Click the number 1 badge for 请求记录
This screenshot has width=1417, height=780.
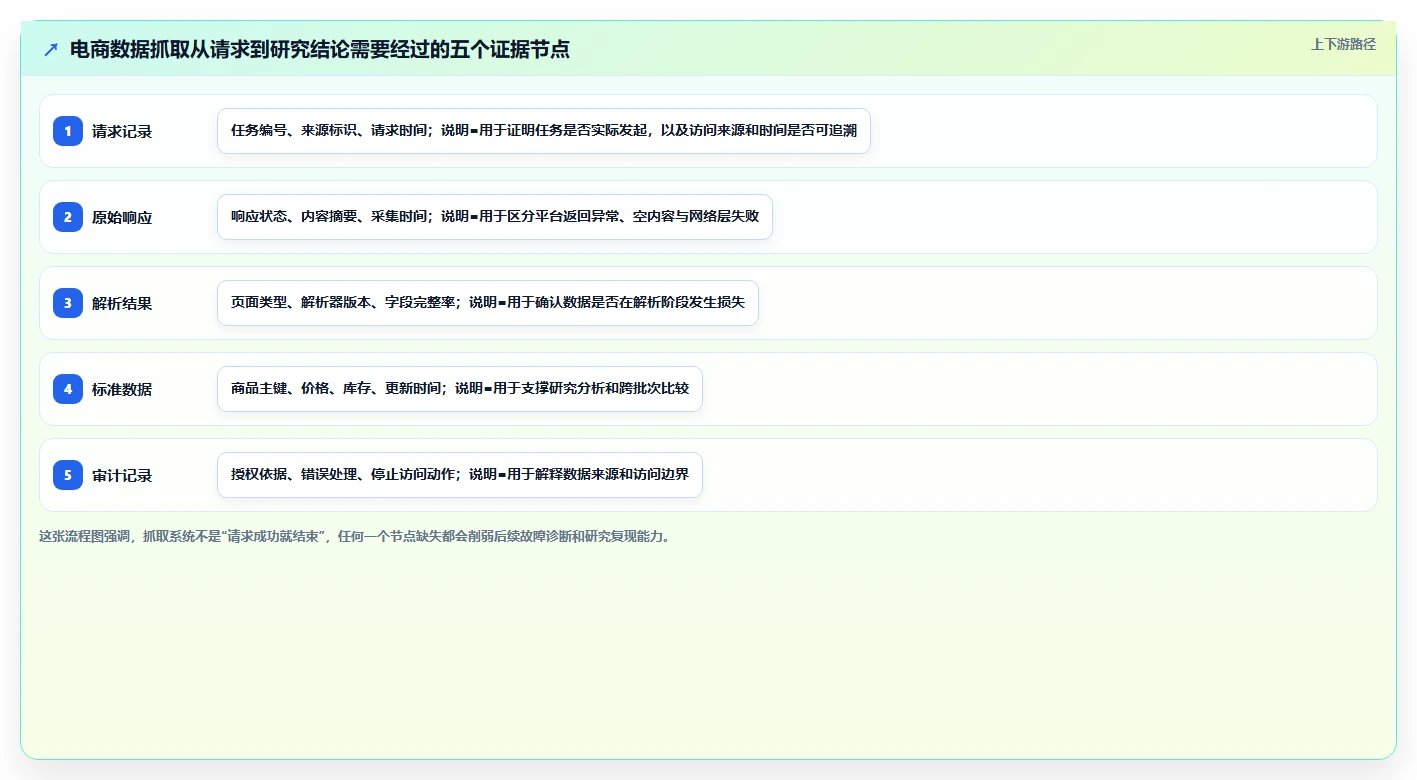coord(68,131)
